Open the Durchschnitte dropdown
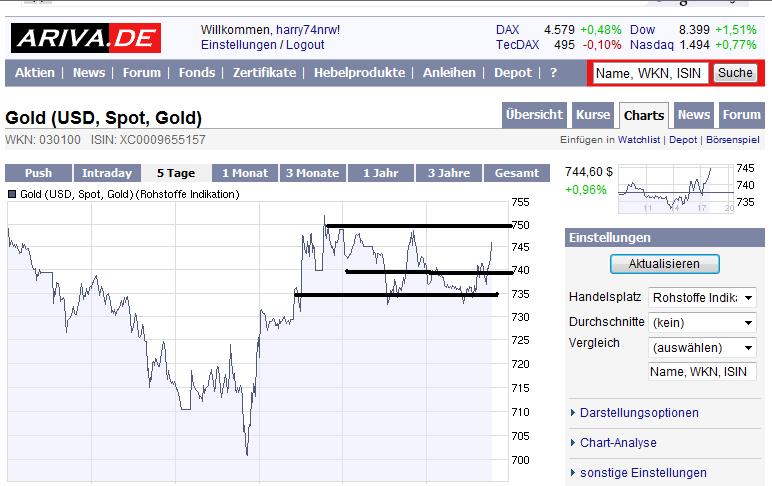 [702, 323]
